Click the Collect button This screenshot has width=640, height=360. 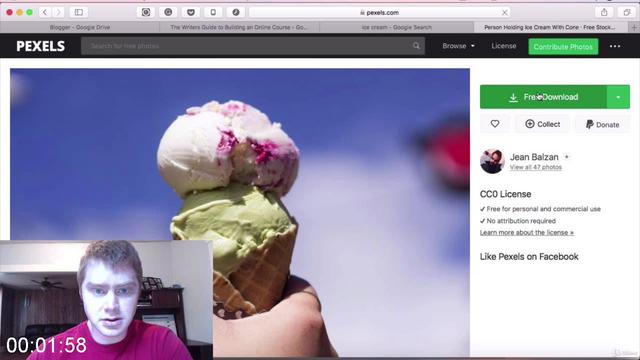click(x=542, y=124)
